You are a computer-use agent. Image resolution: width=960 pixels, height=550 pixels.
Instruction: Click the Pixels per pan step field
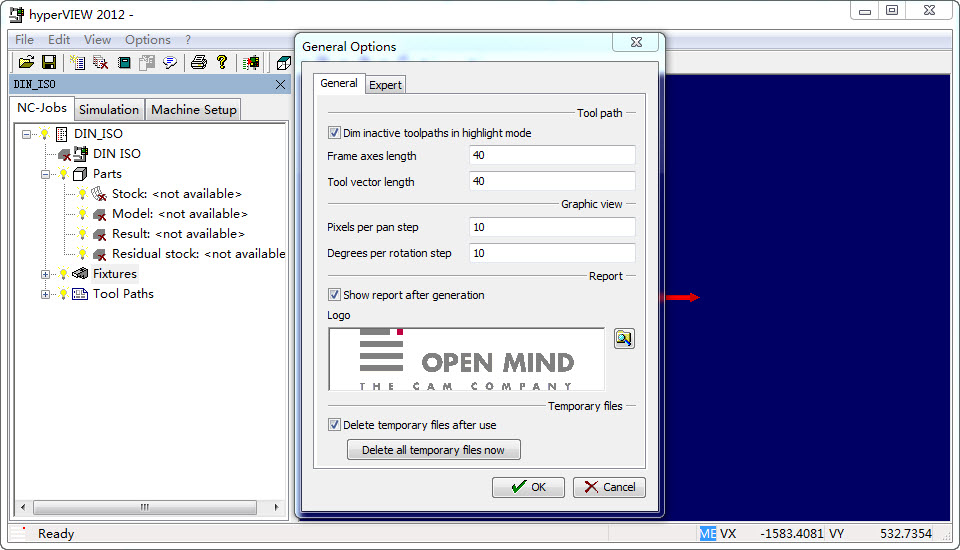pos(552,227)
